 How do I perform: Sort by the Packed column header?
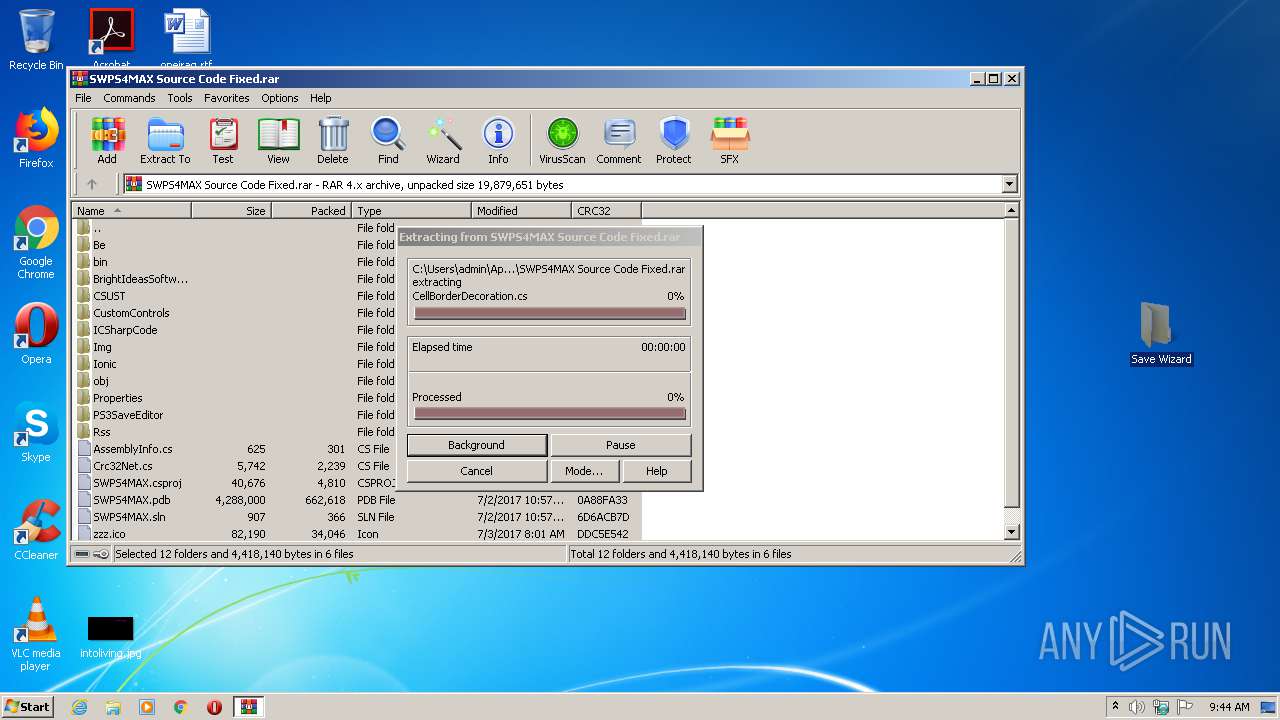point(311,210)
